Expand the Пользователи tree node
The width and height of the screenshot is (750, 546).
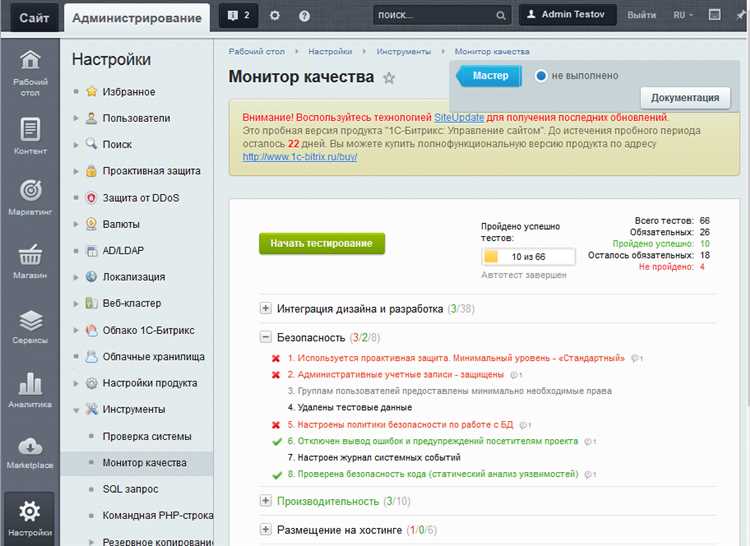[x=76, y=118]
